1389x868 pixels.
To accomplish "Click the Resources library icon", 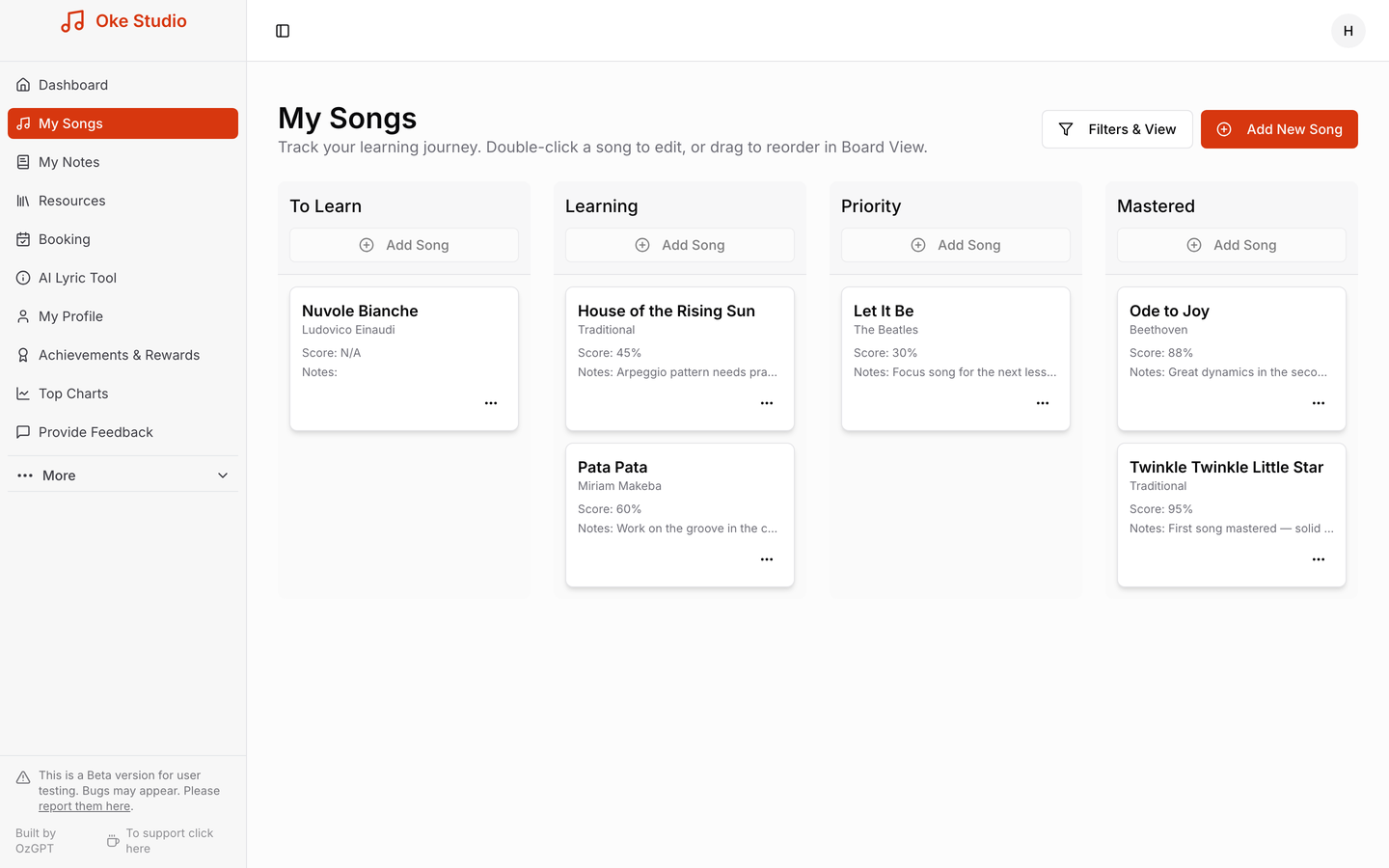I will click(23, 201).
